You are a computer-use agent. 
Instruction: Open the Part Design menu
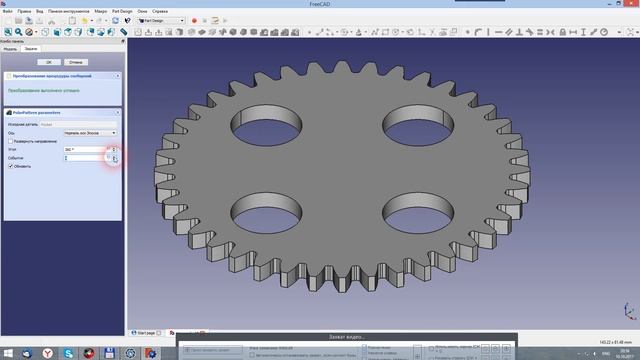pyautogui.click(x=122, y=11)
